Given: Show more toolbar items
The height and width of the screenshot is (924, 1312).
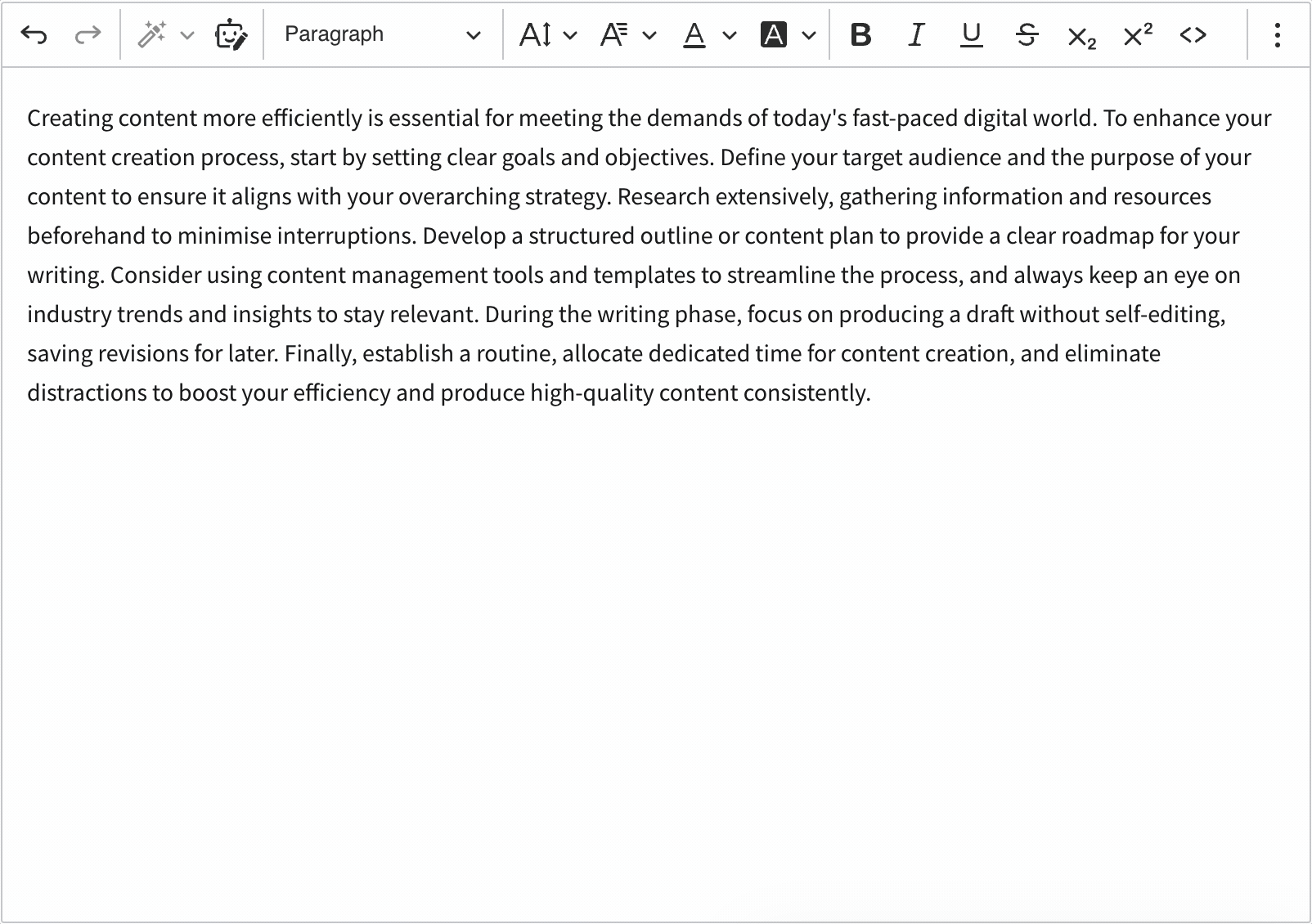Looking at the screenshot, I should tap(1277, 34).
